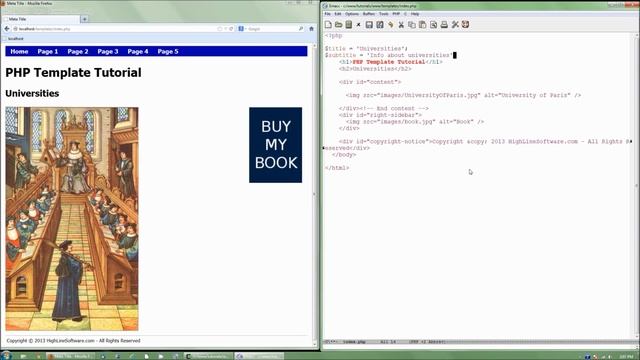This screenshot has width=640, height=360.
Task: Click the Save As icon in Emacs toolbar
Action: [380, 25]
